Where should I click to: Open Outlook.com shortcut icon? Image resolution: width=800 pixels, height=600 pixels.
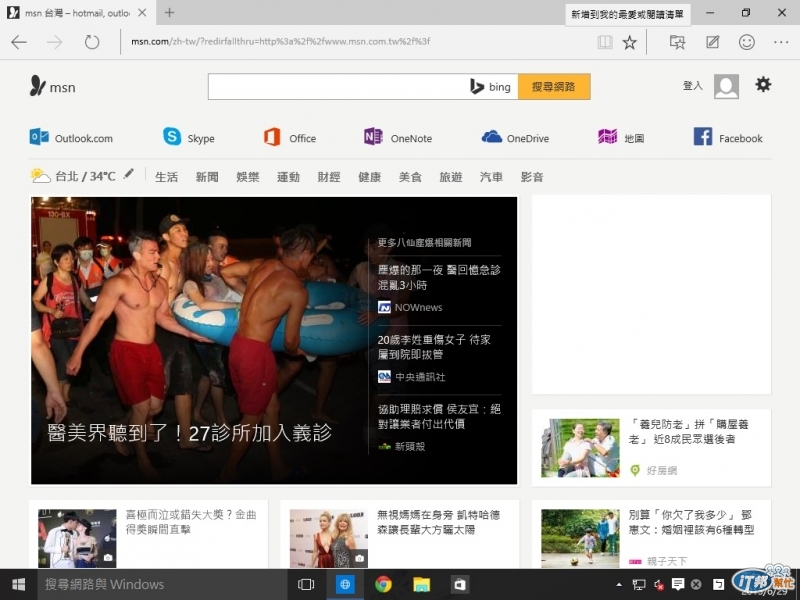click(71, 138)
